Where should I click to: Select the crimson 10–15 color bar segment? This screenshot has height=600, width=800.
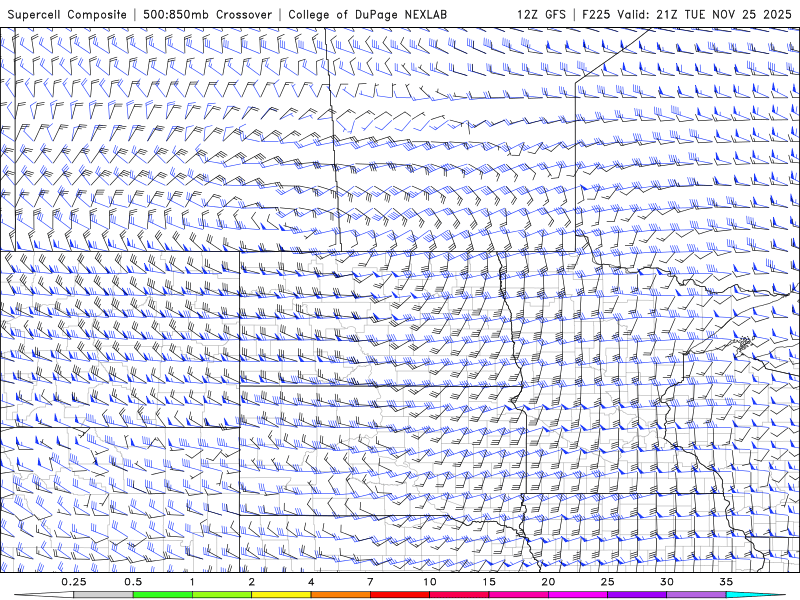pos(459,595)
